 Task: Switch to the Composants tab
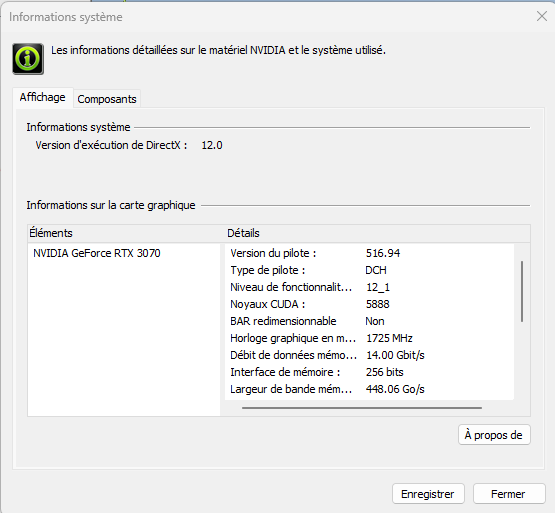pyautogui.click(x=107, y=99)
